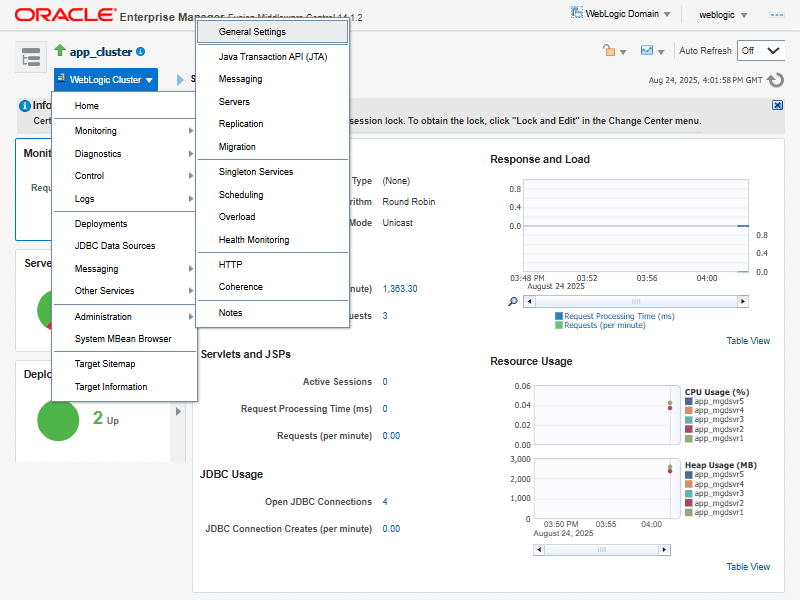Open the Administration menu item

(x=124, y=316)
